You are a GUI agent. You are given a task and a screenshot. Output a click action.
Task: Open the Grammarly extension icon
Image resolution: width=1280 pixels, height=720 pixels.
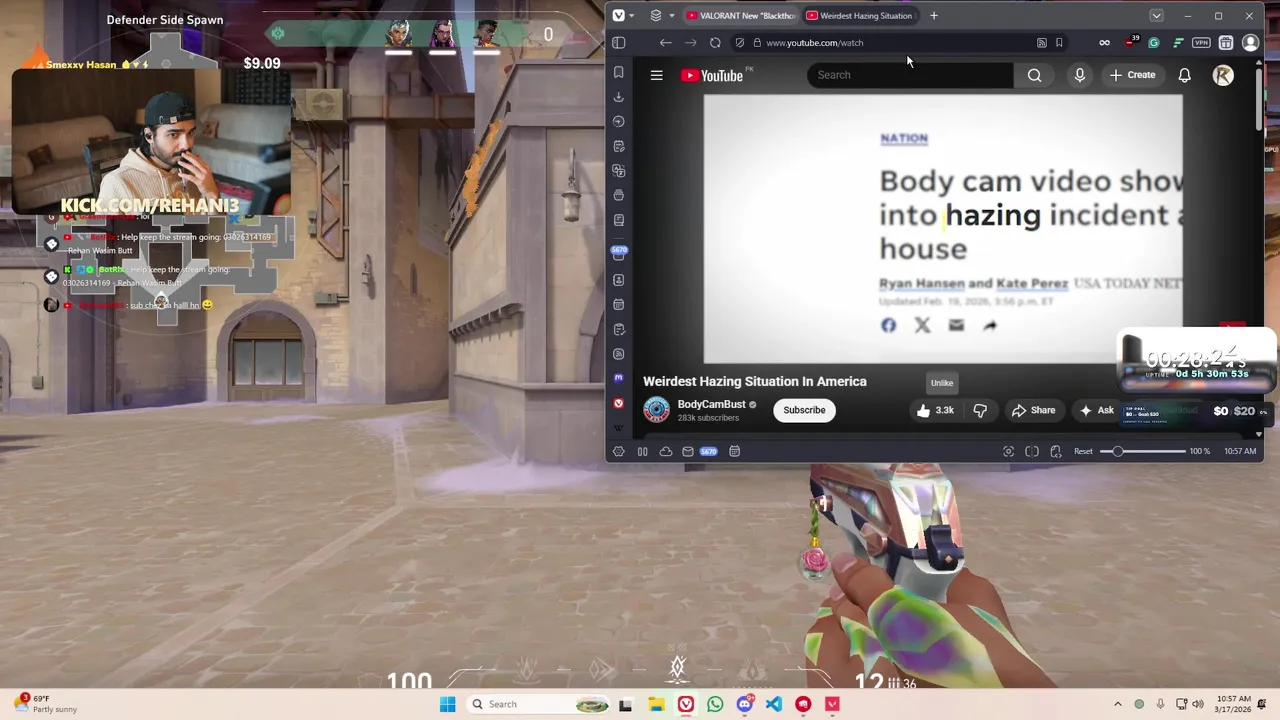tap(1154, 43)
